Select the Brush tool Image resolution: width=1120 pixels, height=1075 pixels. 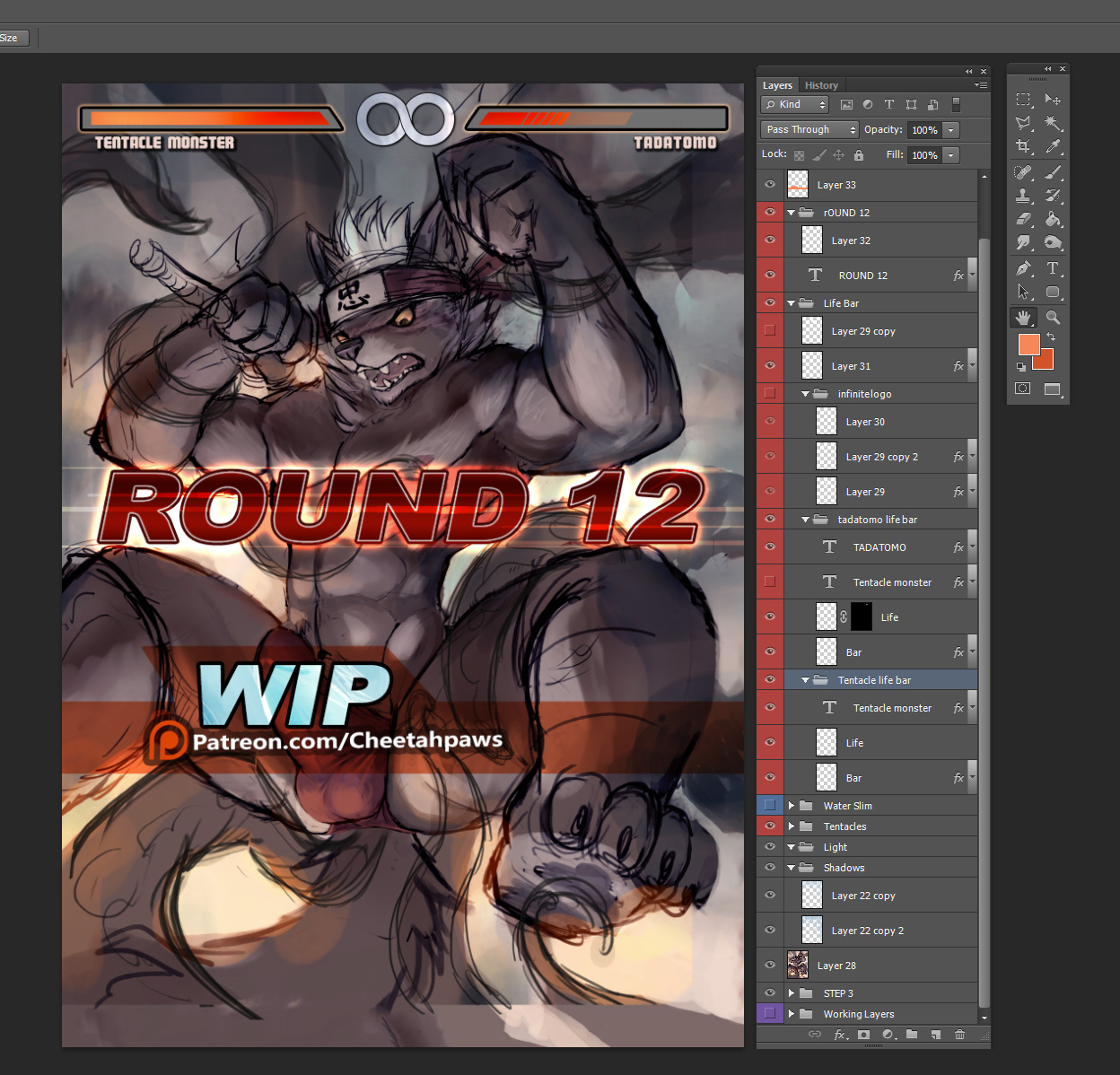[x=1053, y=171]
